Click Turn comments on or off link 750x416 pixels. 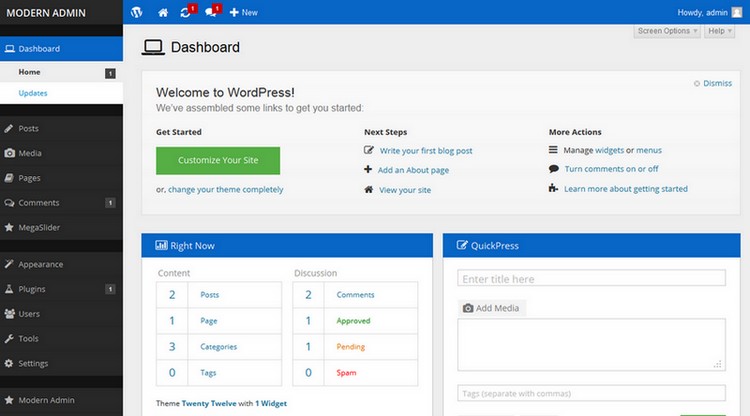pos(611,169)
